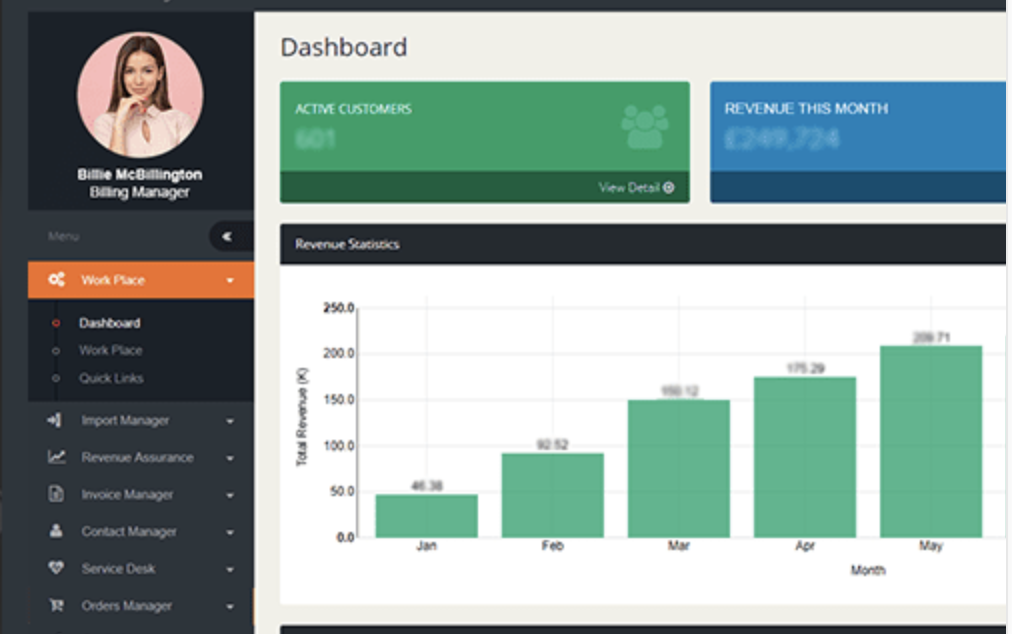Viewport: 1012px width, 634px height.
Task: Expand the Import Manager dropdown arrow
Action: click(x=230, y=422)
